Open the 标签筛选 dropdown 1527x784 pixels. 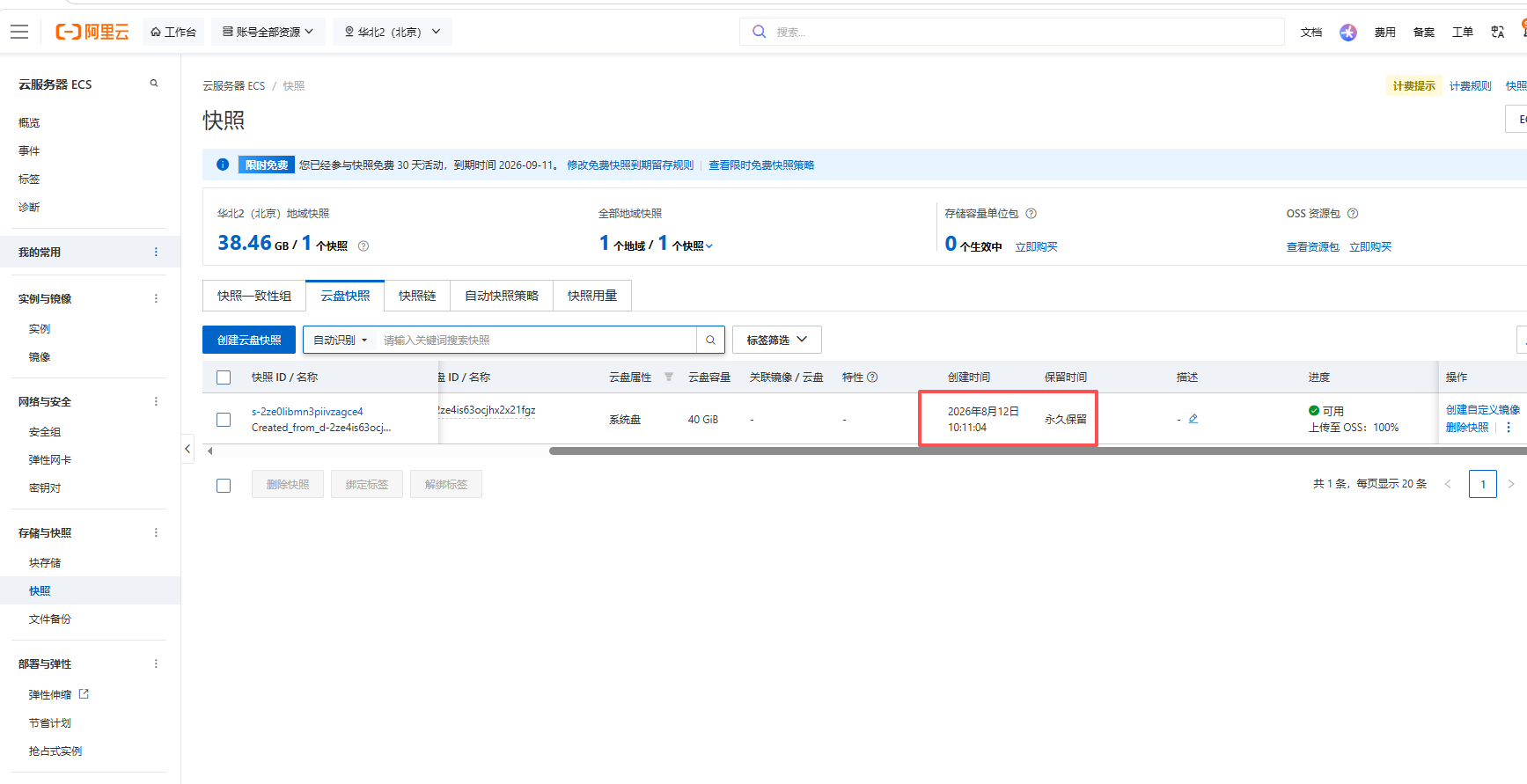pos(777,340)
